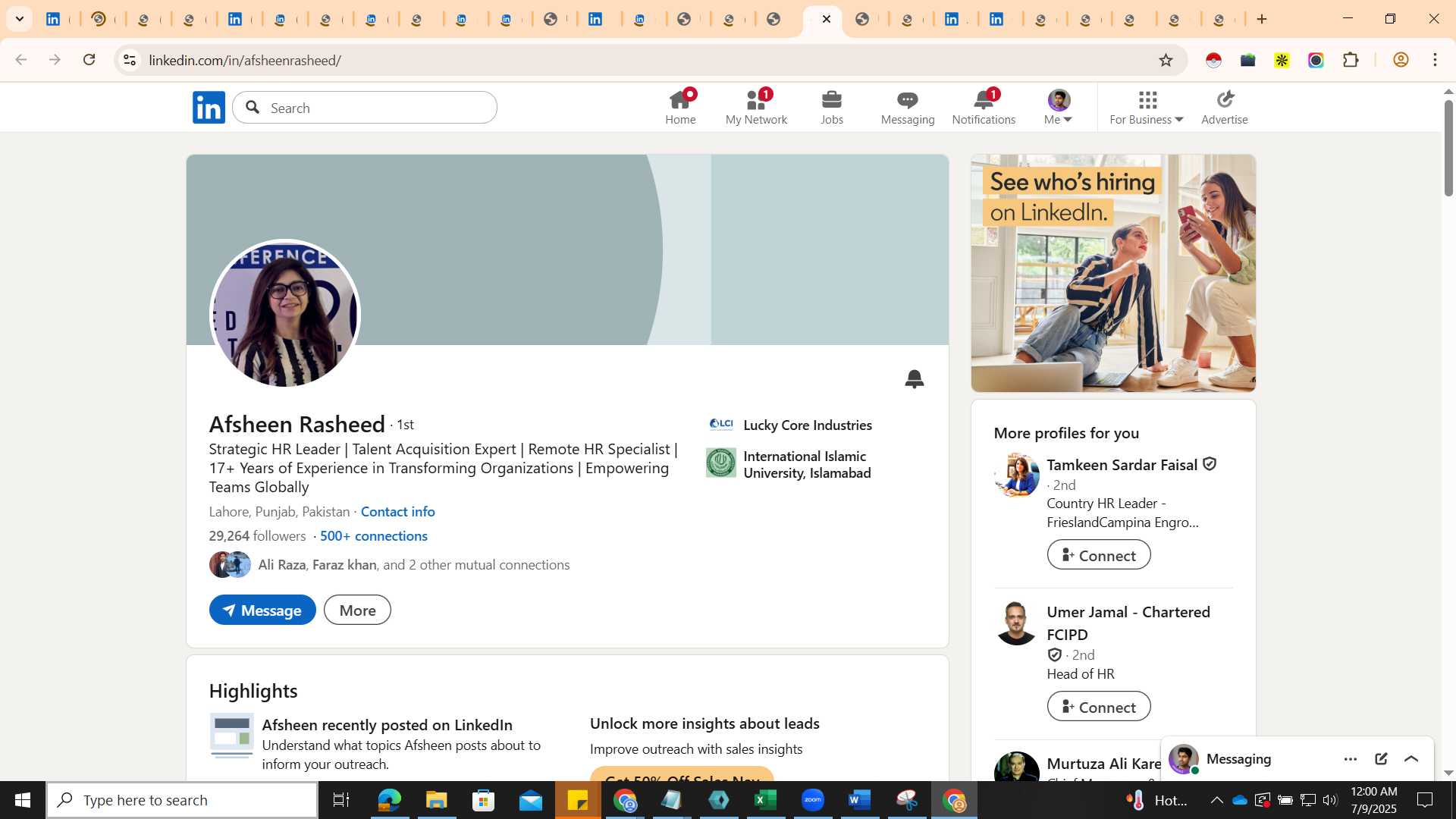Message Afsheen Rasheed
Image resolution: width=1456 pixels, height=819 pixels.
click(x=262, y=610)
